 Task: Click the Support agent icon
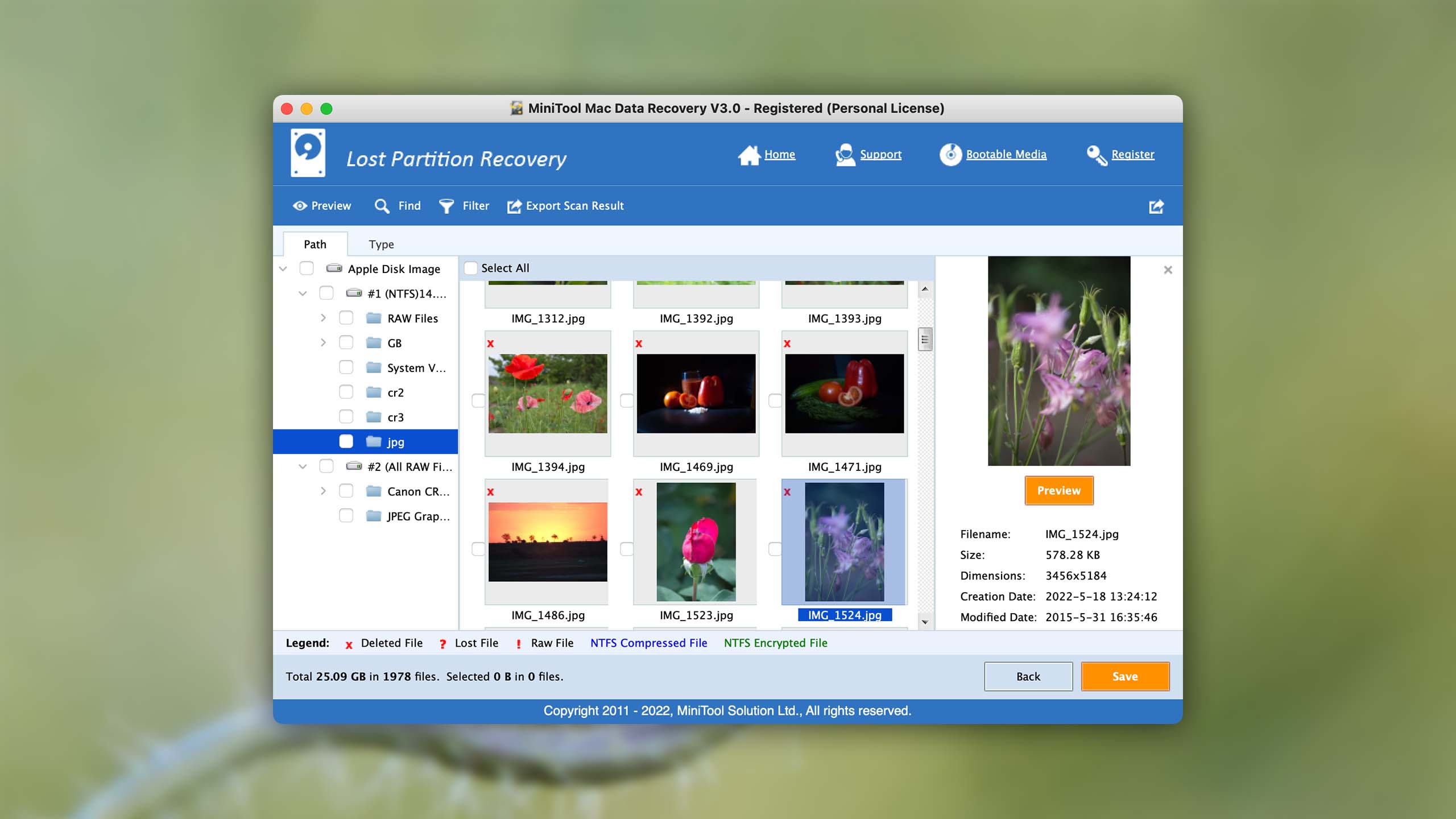(845, 155)
